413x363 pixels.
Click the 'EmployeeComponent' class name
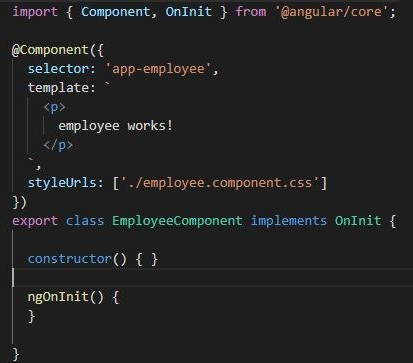pos(177,221)
